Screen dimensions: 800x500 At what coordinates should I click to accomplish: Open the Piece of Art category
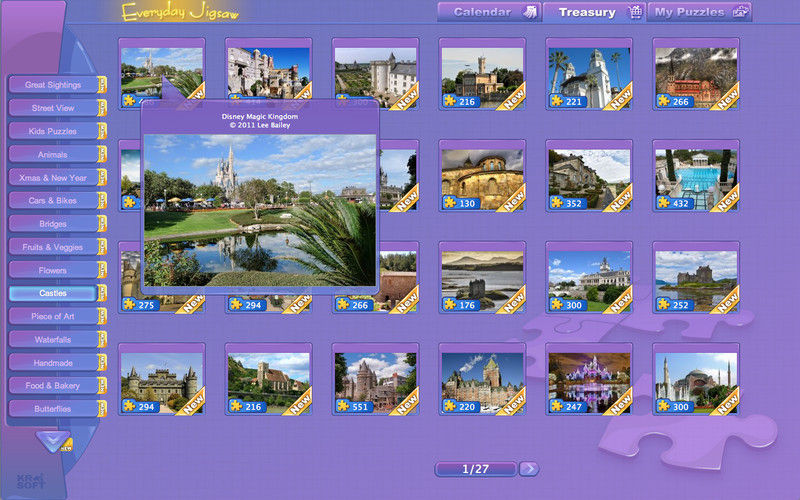pos(53,316)
